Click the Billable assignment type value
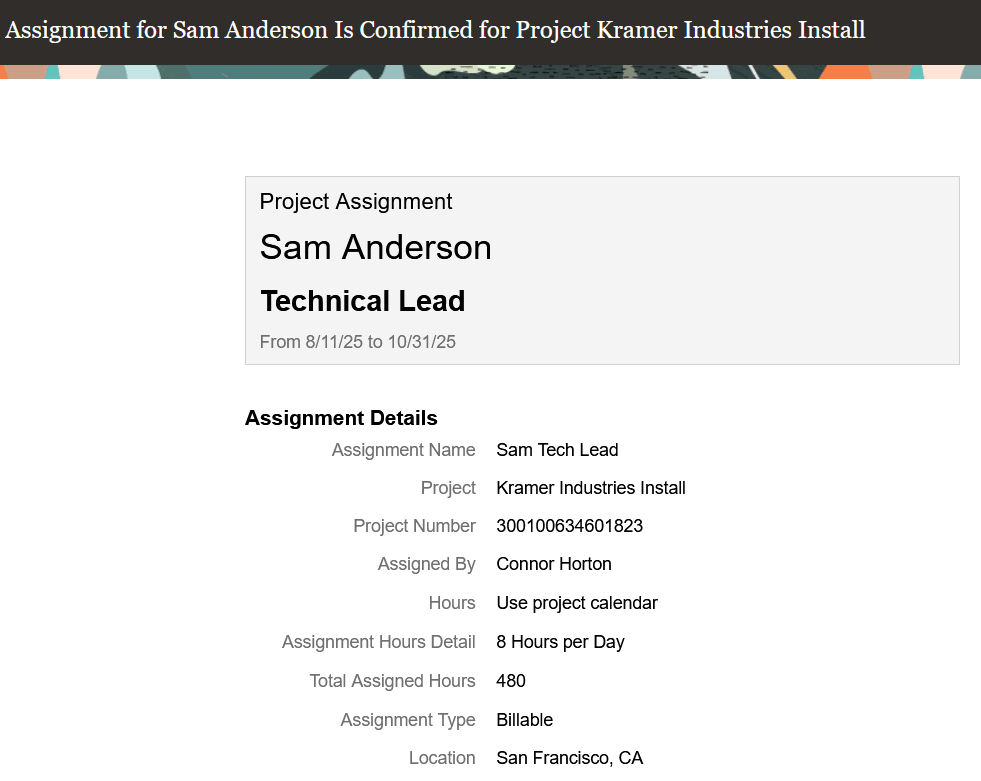981x781 pixels. click(524, 720)
